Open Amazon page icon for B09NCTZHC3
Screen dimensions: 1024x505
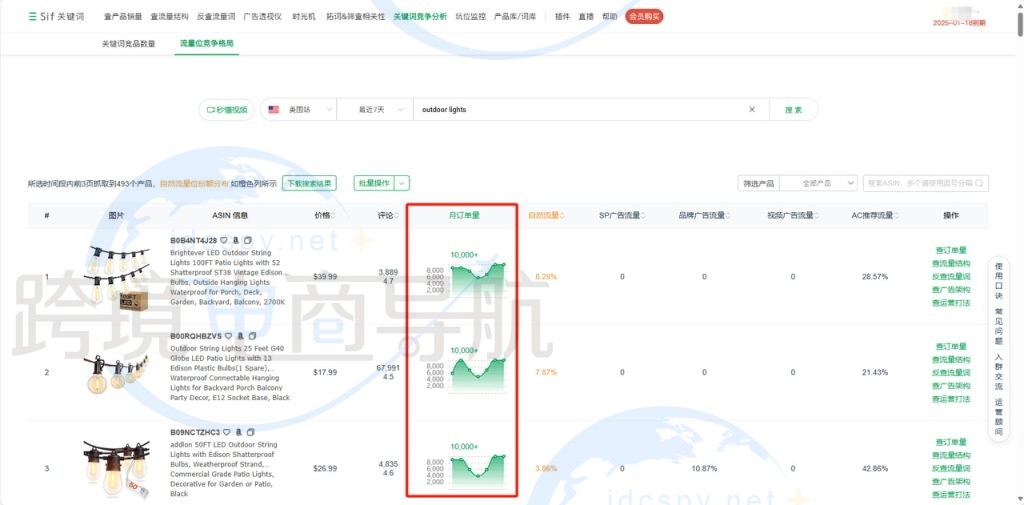click(239, 432)
